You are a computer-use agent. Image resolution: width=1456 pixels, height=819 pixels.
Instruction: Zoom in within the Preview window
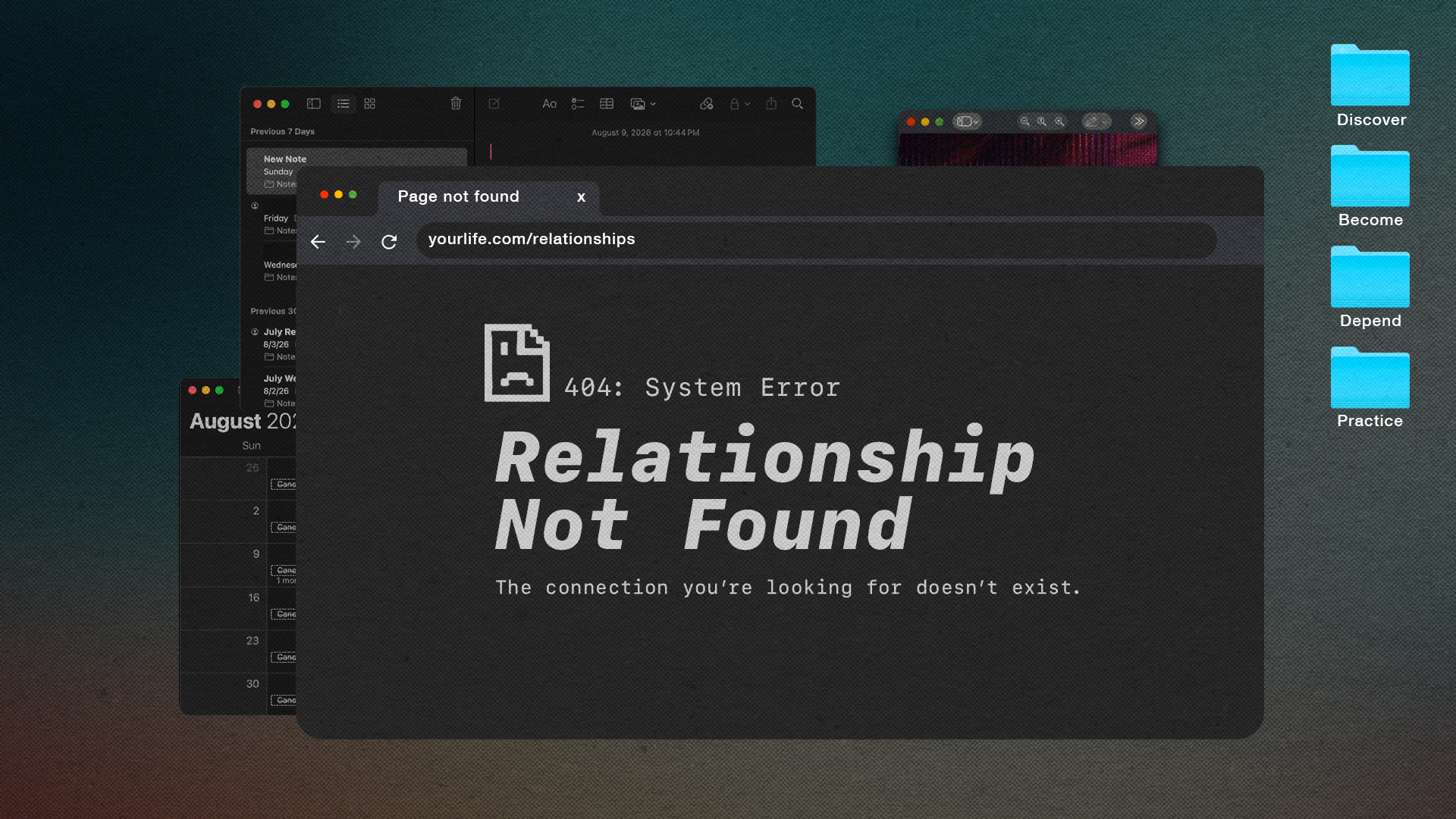[x=1060, y=121]
